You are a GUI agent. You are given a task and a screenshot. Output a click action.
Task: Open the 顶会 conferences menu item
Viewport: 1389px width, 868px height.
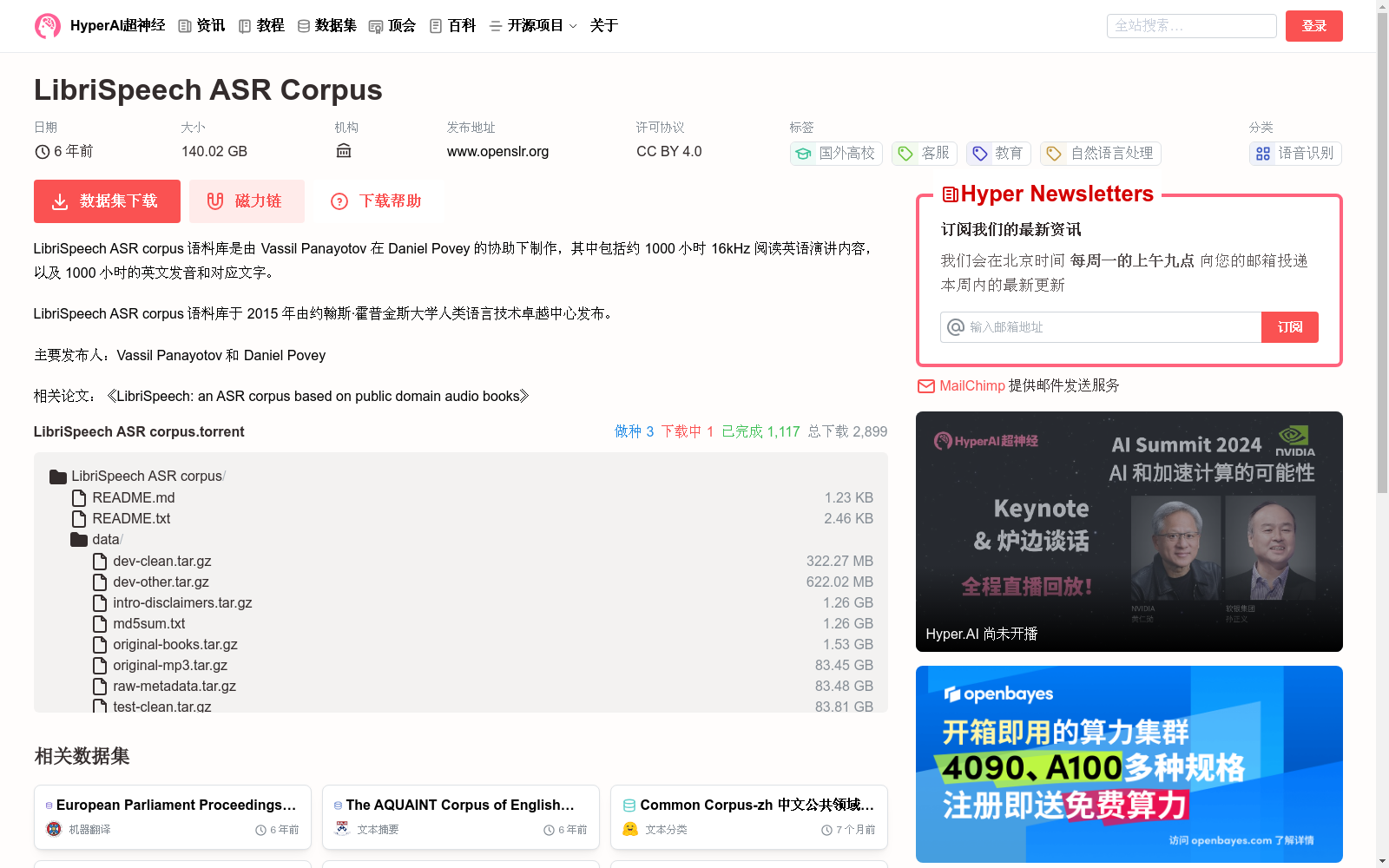pyautogui.click(x=392, y=26)
